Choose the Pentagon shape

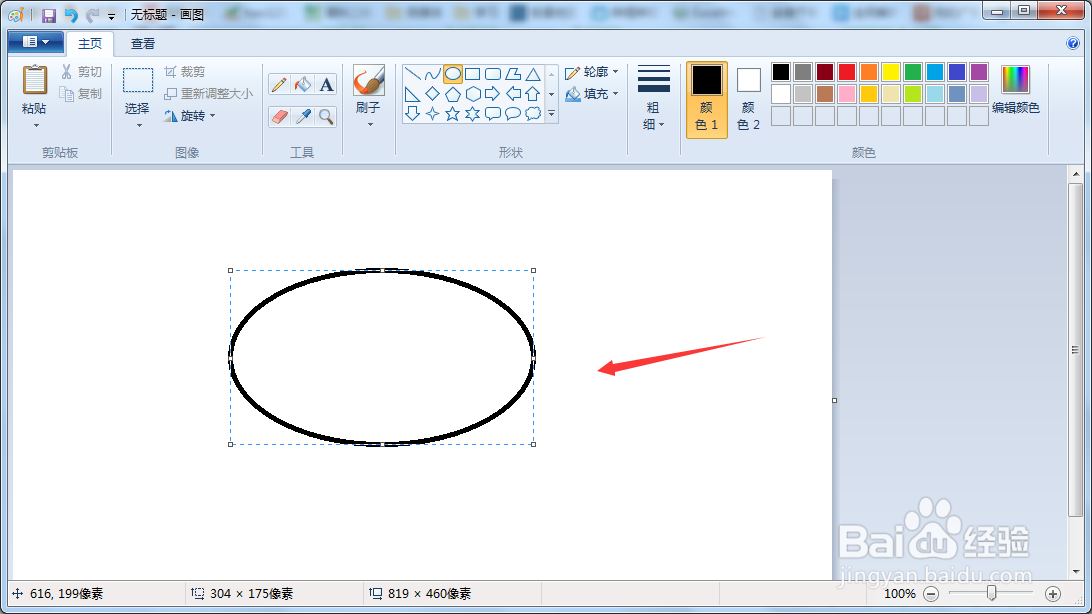(x=453, y=94)
